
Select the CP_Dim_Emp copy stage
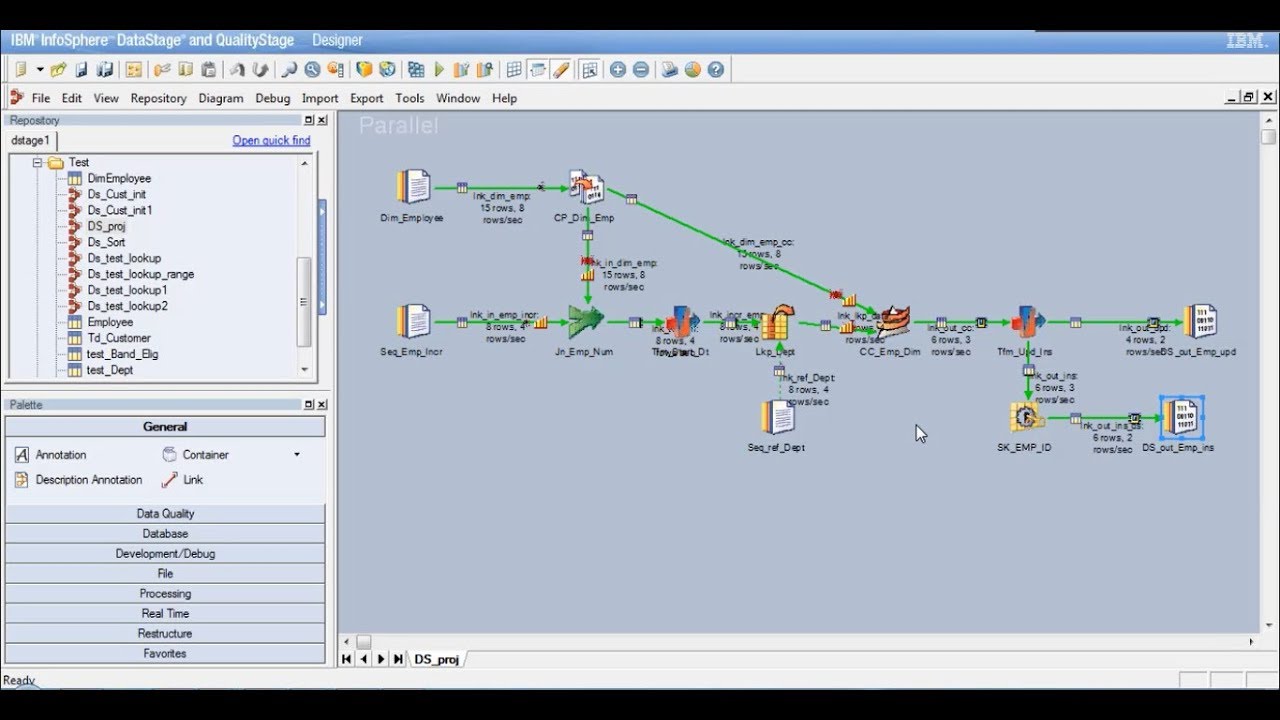coord(587,187)
